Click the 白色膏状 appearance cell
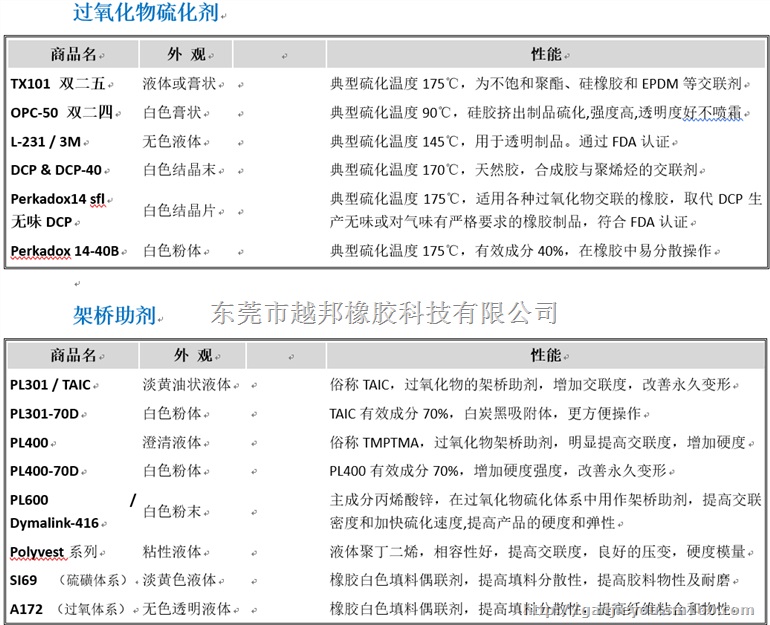770x625 pixels. coord(172,112)
